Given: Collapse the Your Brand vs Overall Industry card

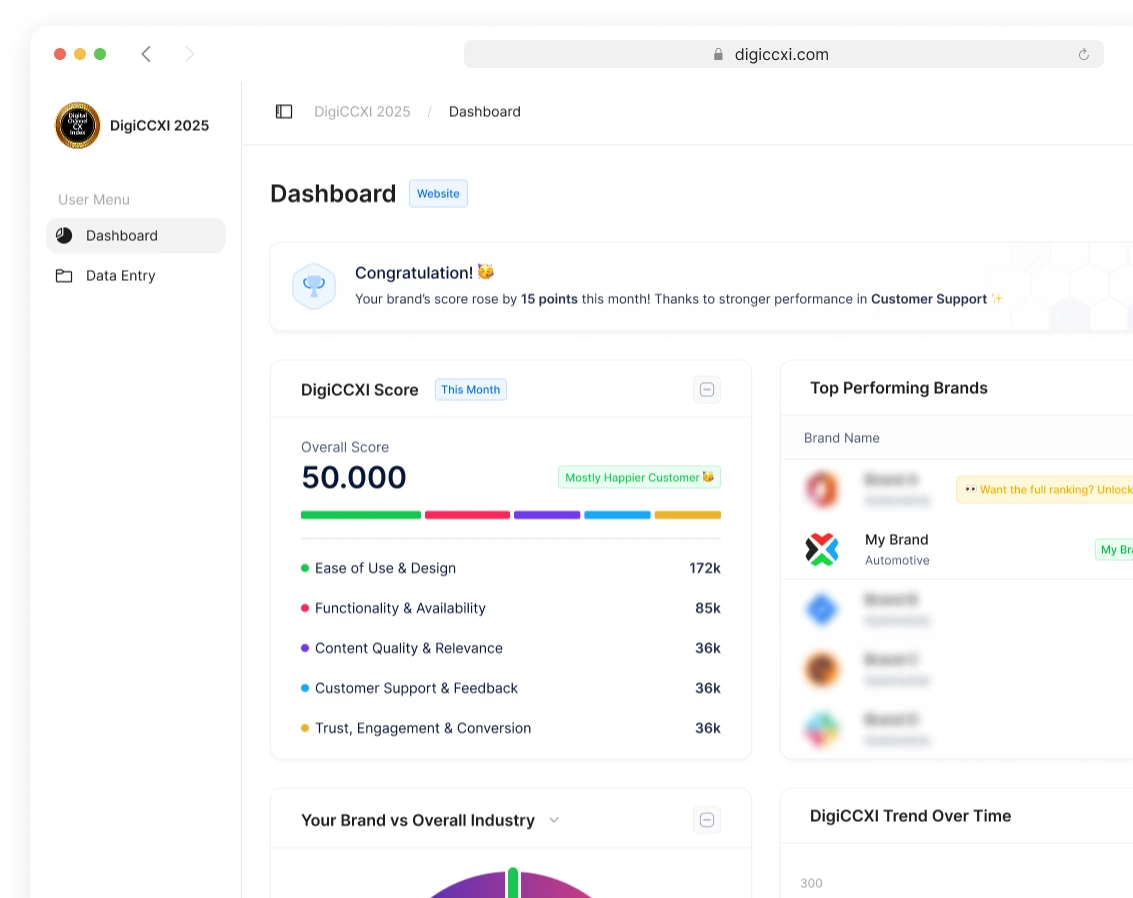Looking at the screenshot, I should [x=707, y=819].
